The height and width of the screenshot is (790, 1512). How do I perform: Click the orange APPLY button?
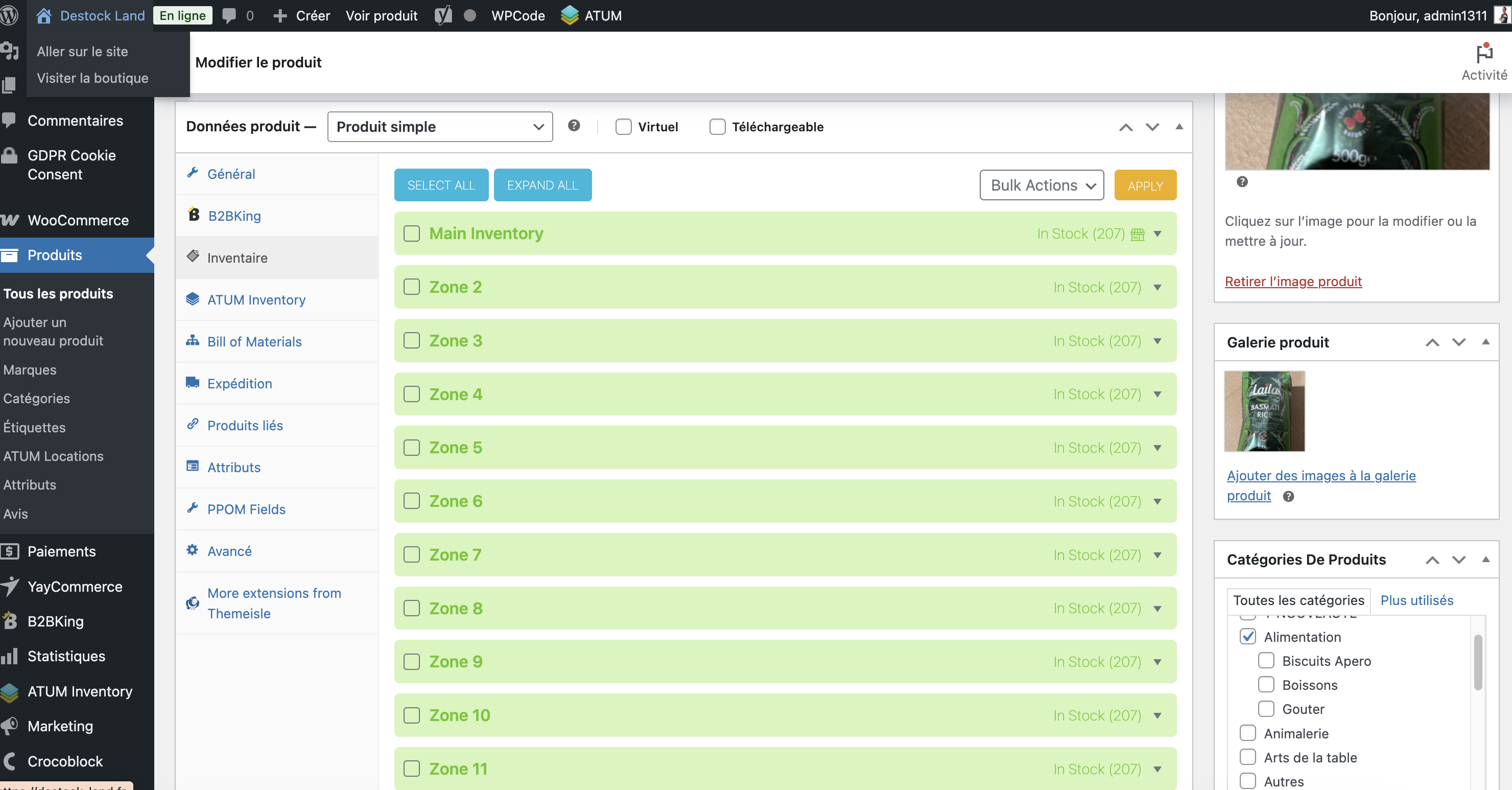(1145, 185)
